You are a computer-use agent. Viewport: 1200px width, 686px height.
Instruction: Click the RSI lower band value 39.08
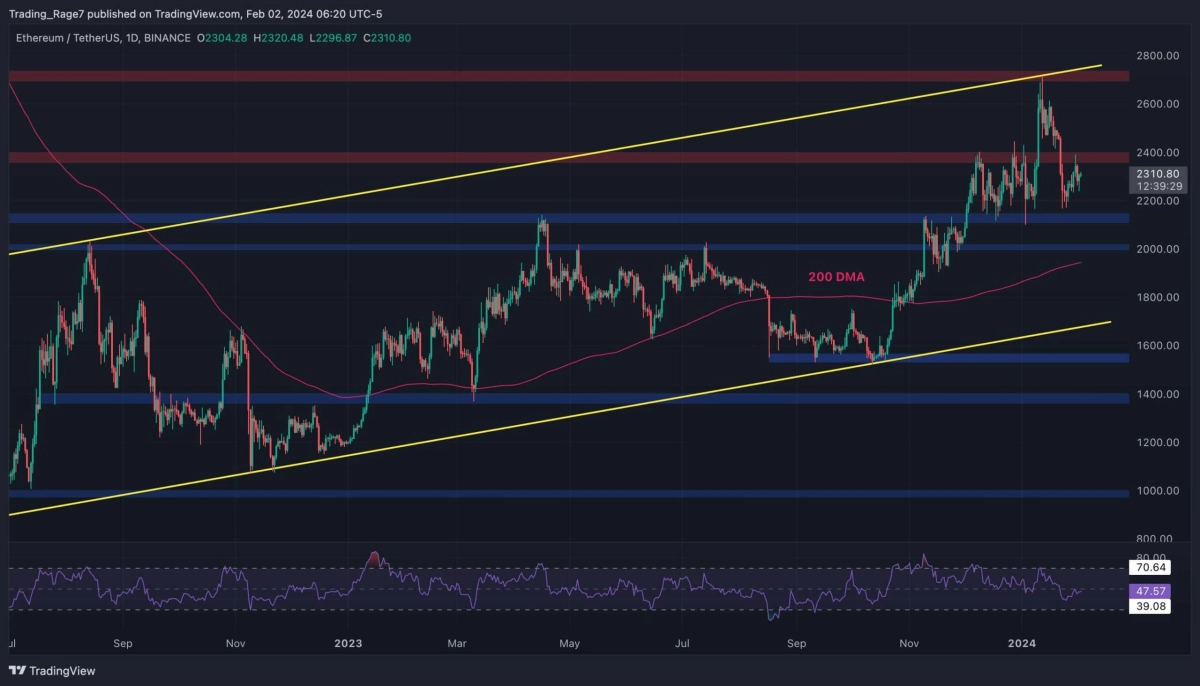[1148, 608]
